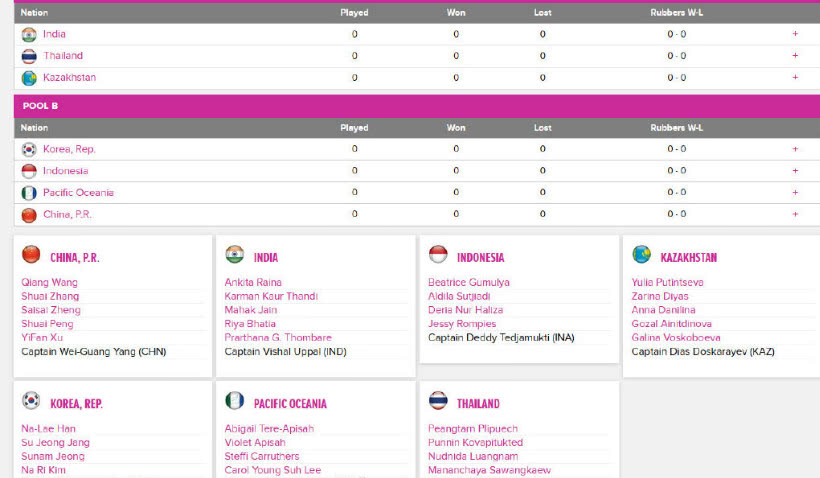Viewport: 820px width, 478px height.
Task: Open player Shuai Zhang's profile
Action: point(50,296)
